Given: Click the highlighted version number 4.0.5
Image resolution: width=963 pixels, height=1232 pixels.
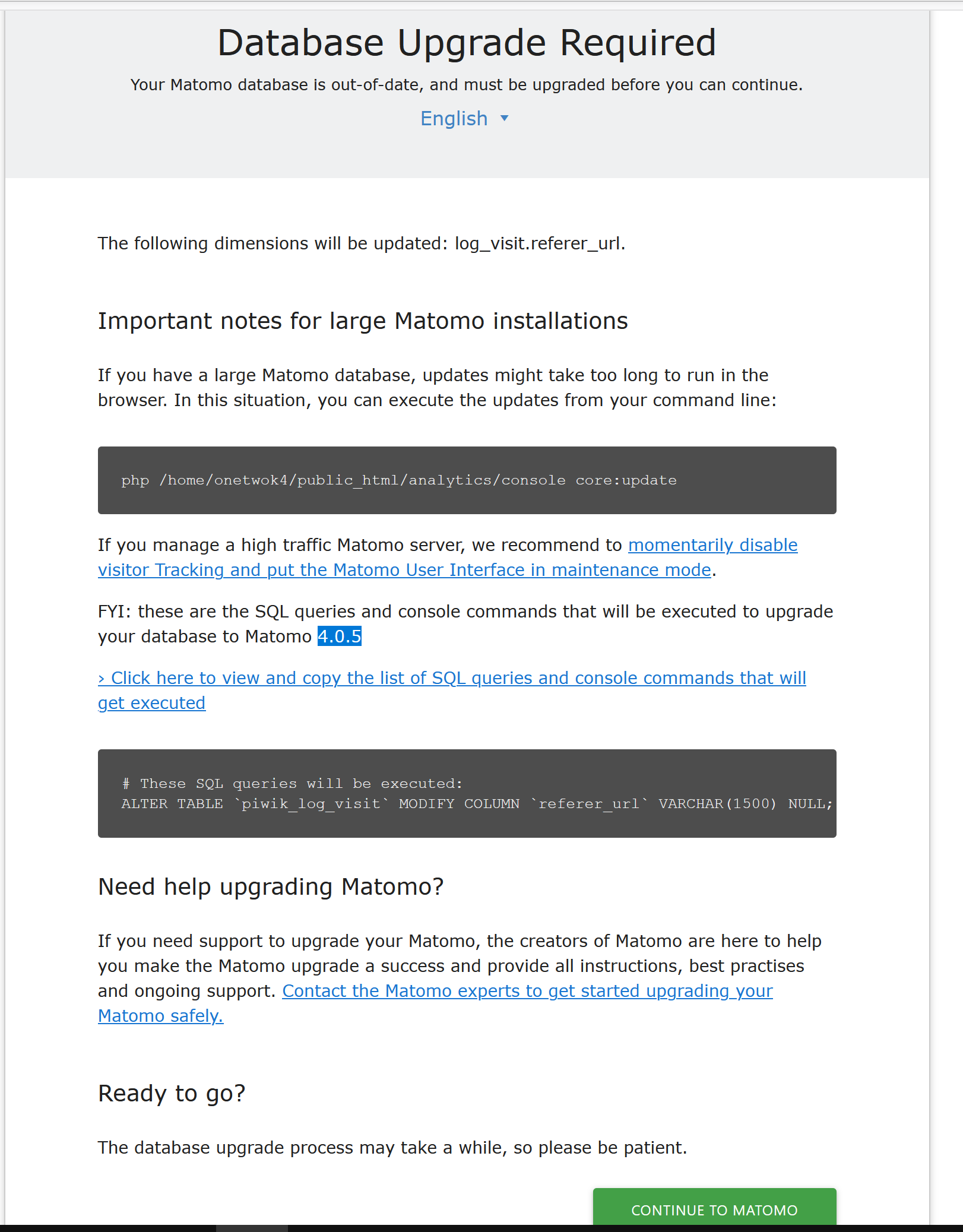Looking at the screenshot, I should tap(339, 636).
